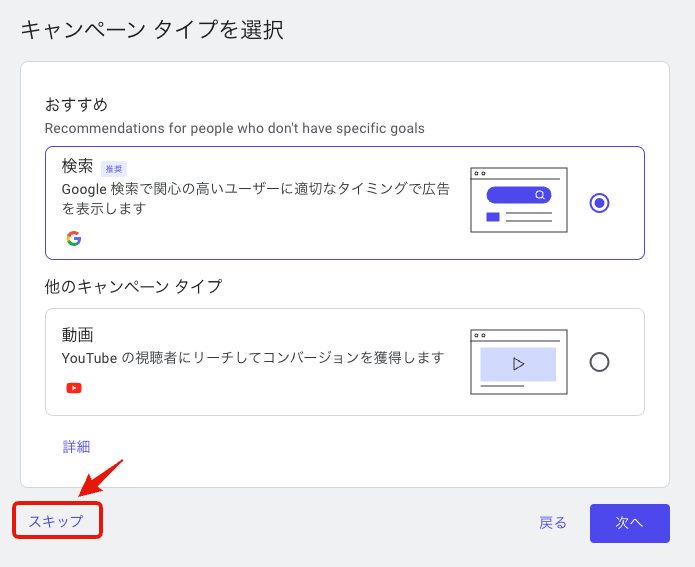Viewport: 695px width, 567px height.
Task: Click the YouTube logo icon
Action: coord(74,388)
